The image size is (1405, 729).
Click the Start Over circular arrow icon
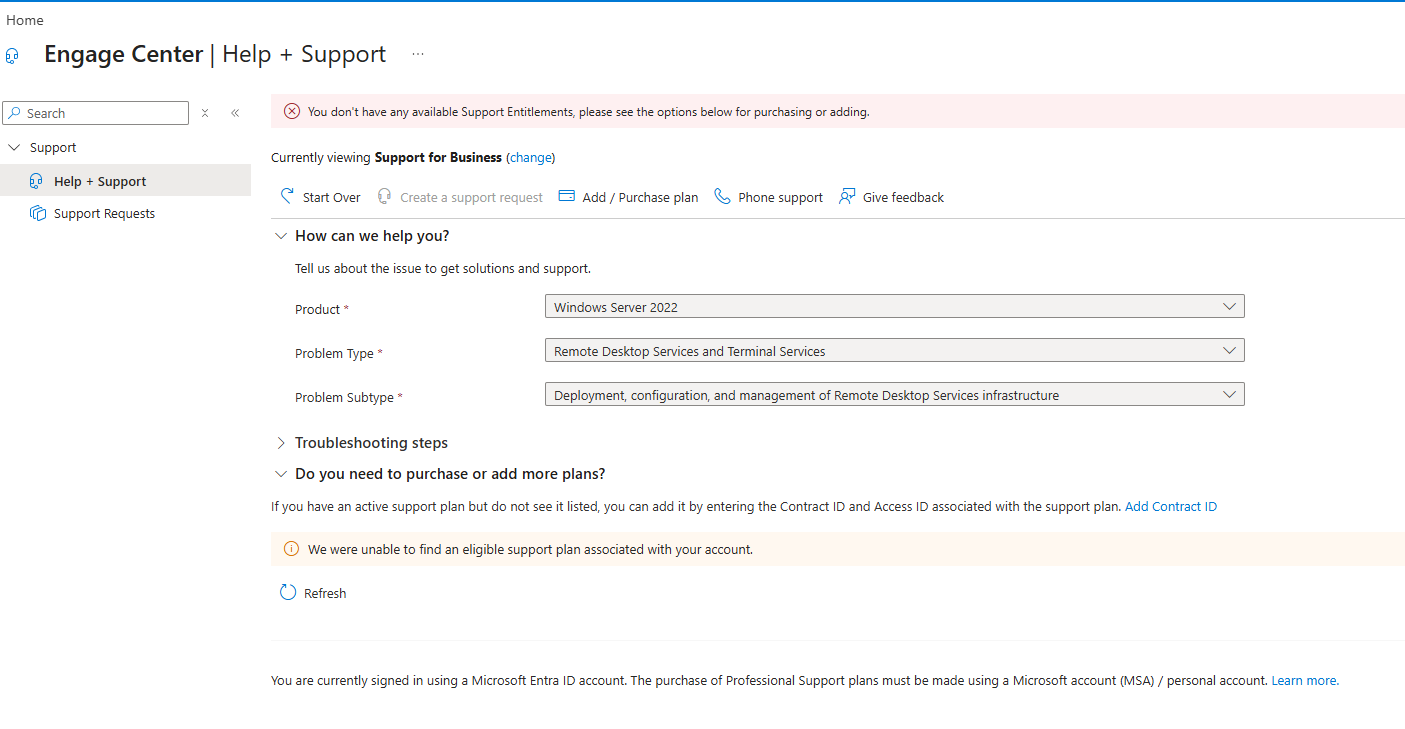tap(287, 196)
